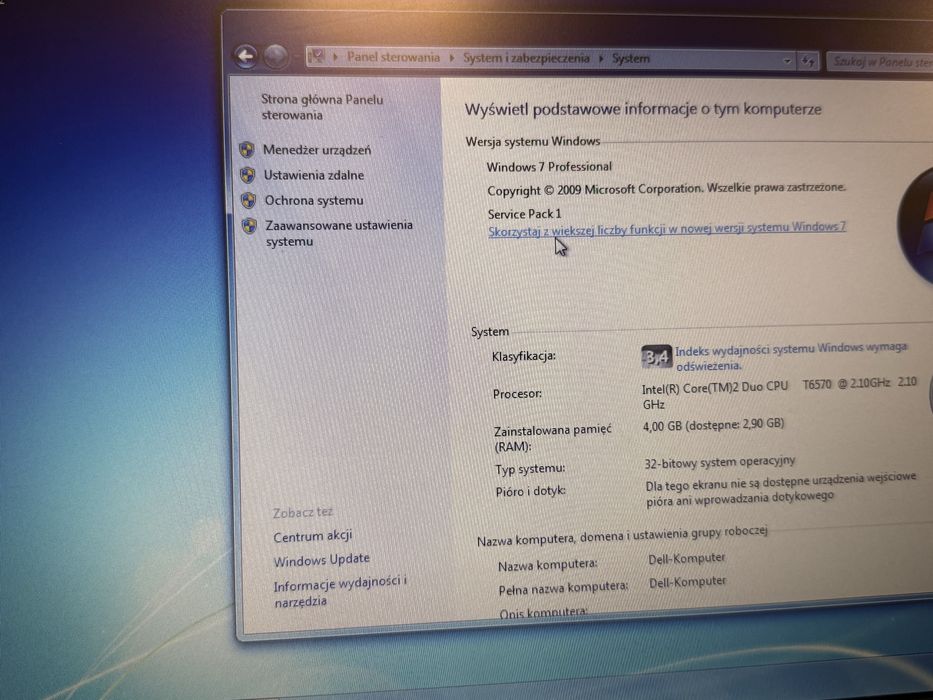Open the address bar history dropdown arrow
The height and width of the screenshot is (700, 933).
(x=787, y=61)
